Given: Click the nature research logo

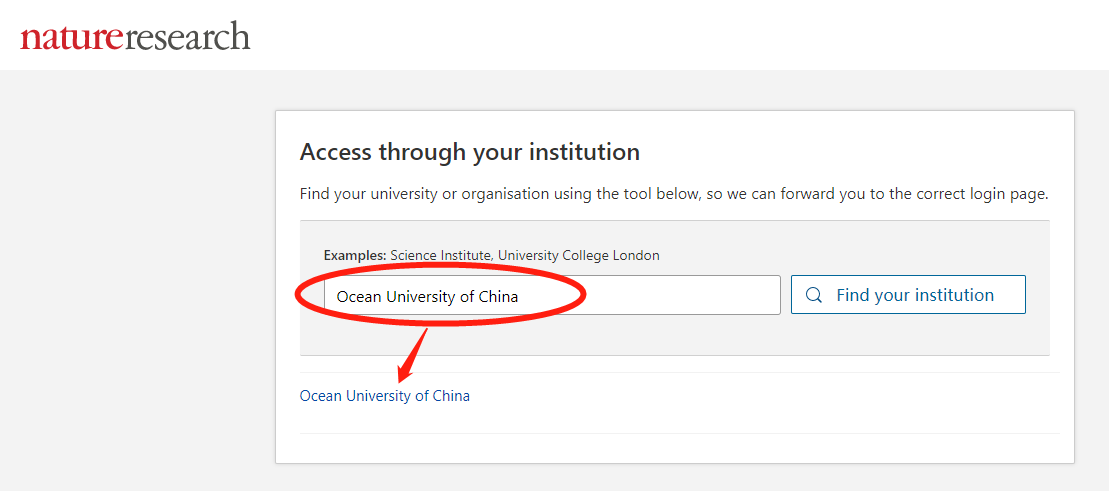Looking at the screenshot, I should pos(135,37).
